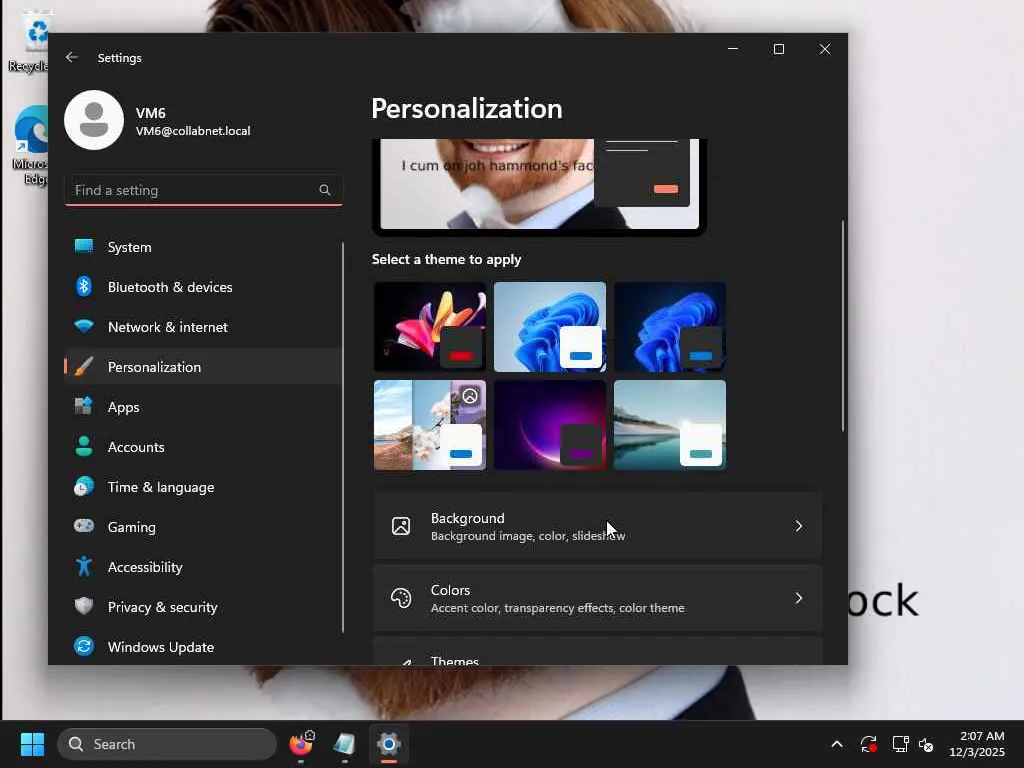Screen dimensions: 1024x768
Task: Click the Gaming controller icon
Action: coord(84,527)
